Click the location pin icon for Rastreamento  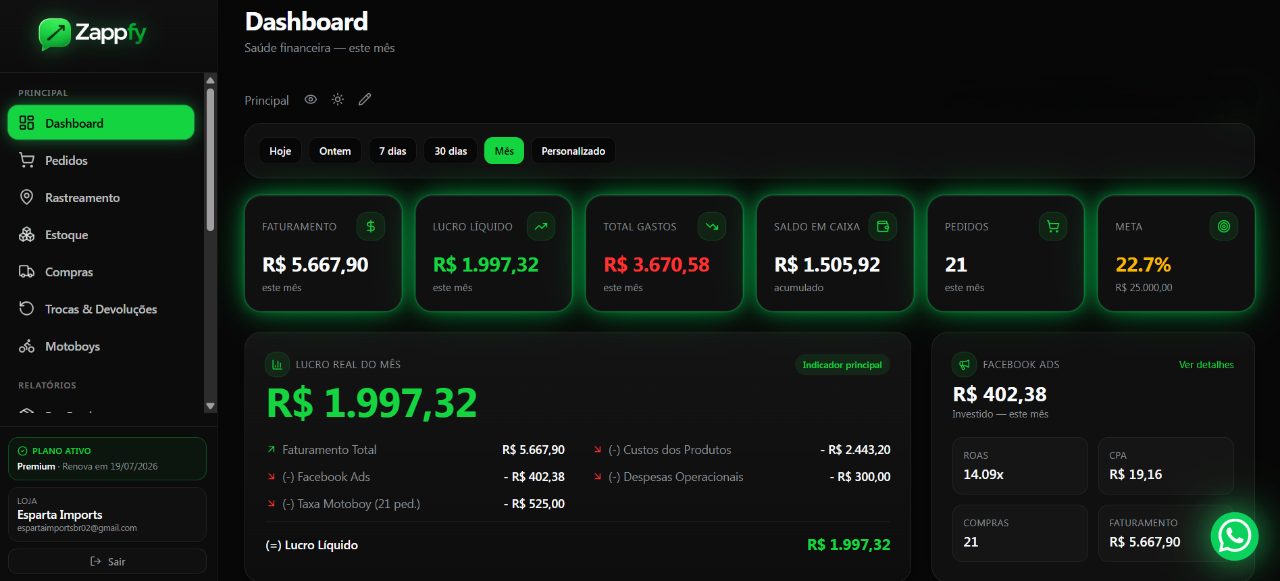point(27,198)
